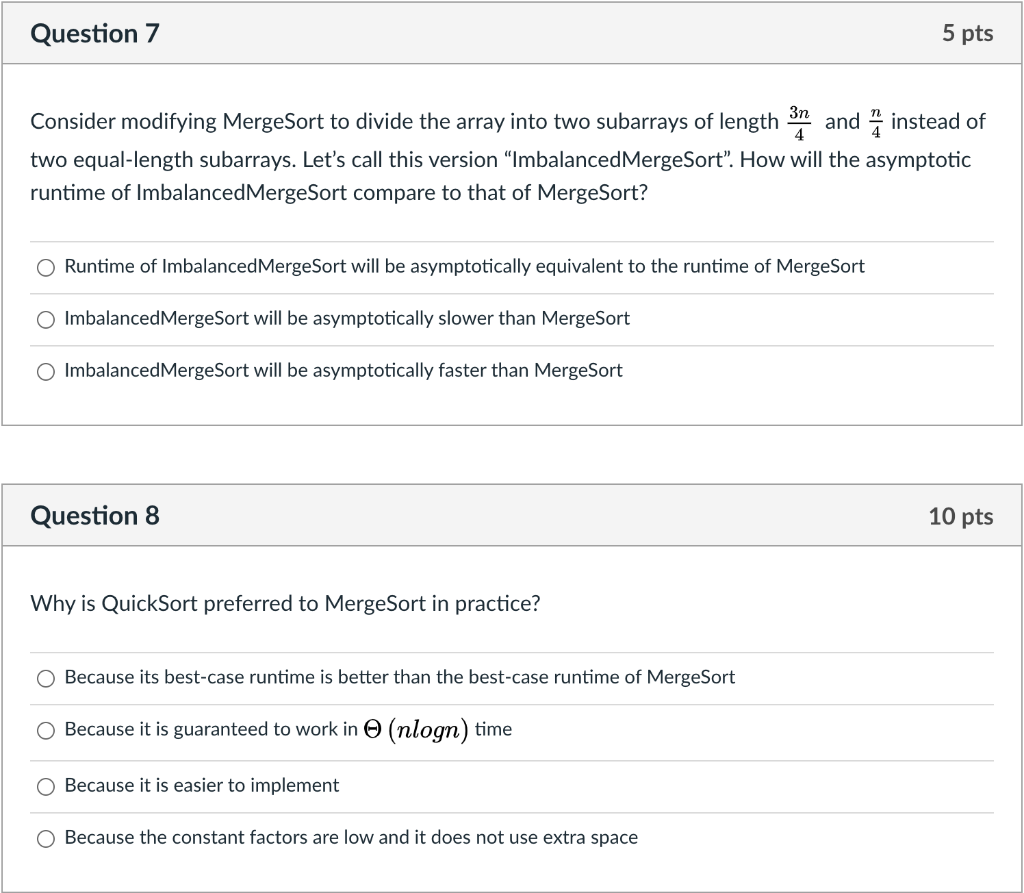Image resolution: width=1024 pixels, height=893 pixels.
Task: Click the '10 pts' label on Question 8
Action: 961,515
